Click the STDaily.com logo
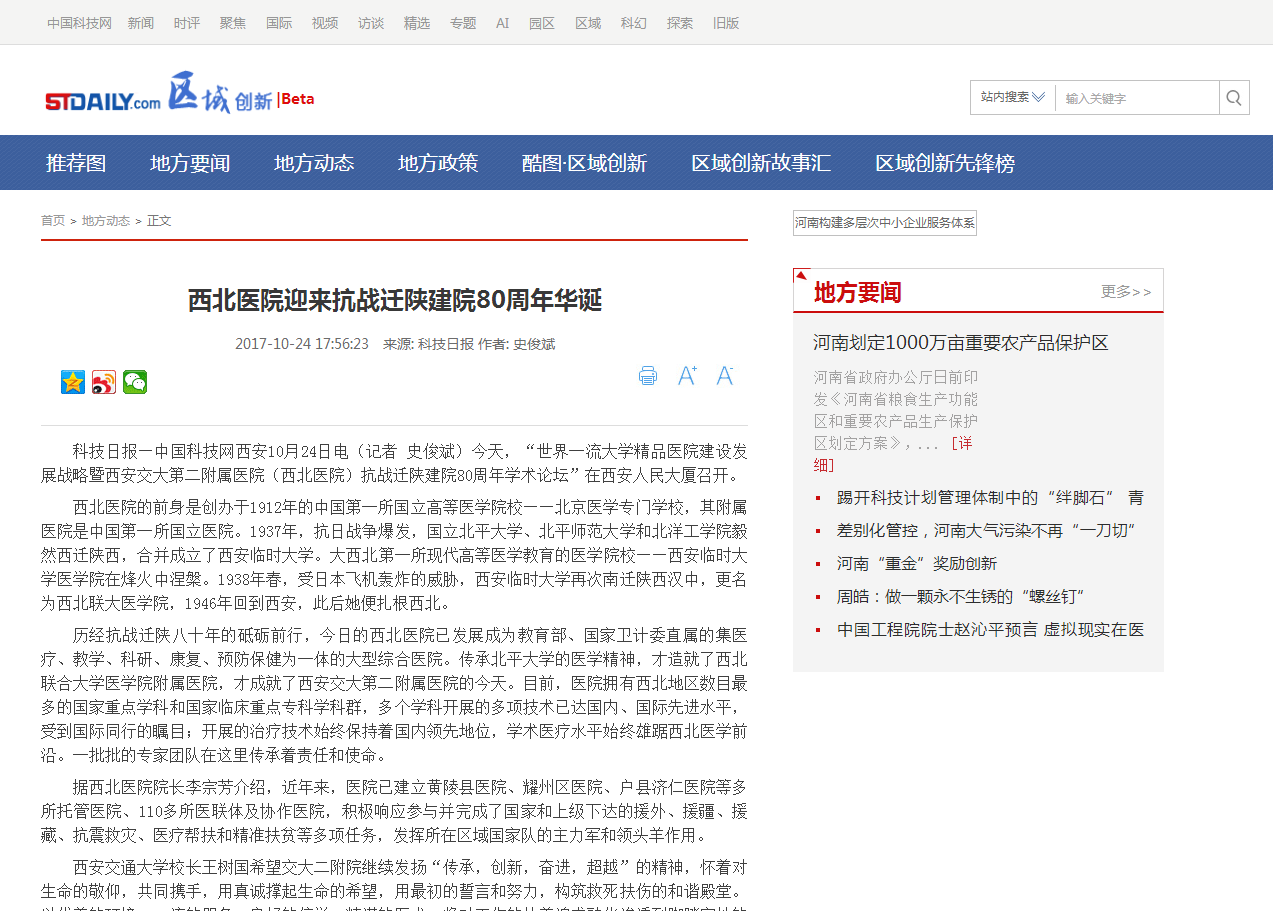Image resolution: width=1273 pixels, height=911 pixels. (102, 101)
